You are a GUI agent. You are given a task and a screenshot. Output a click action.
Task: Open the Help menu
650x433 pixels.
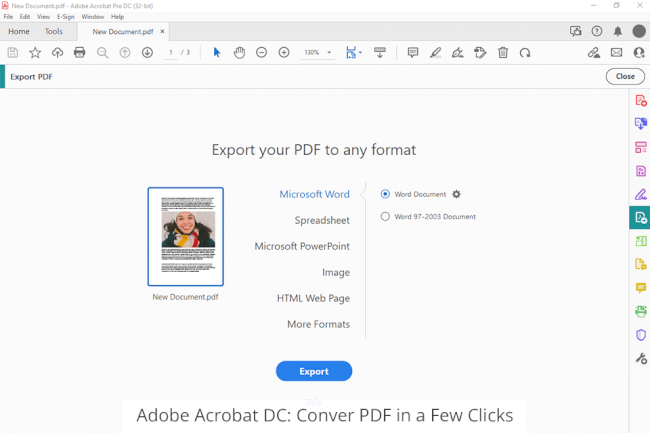point(117,17)
